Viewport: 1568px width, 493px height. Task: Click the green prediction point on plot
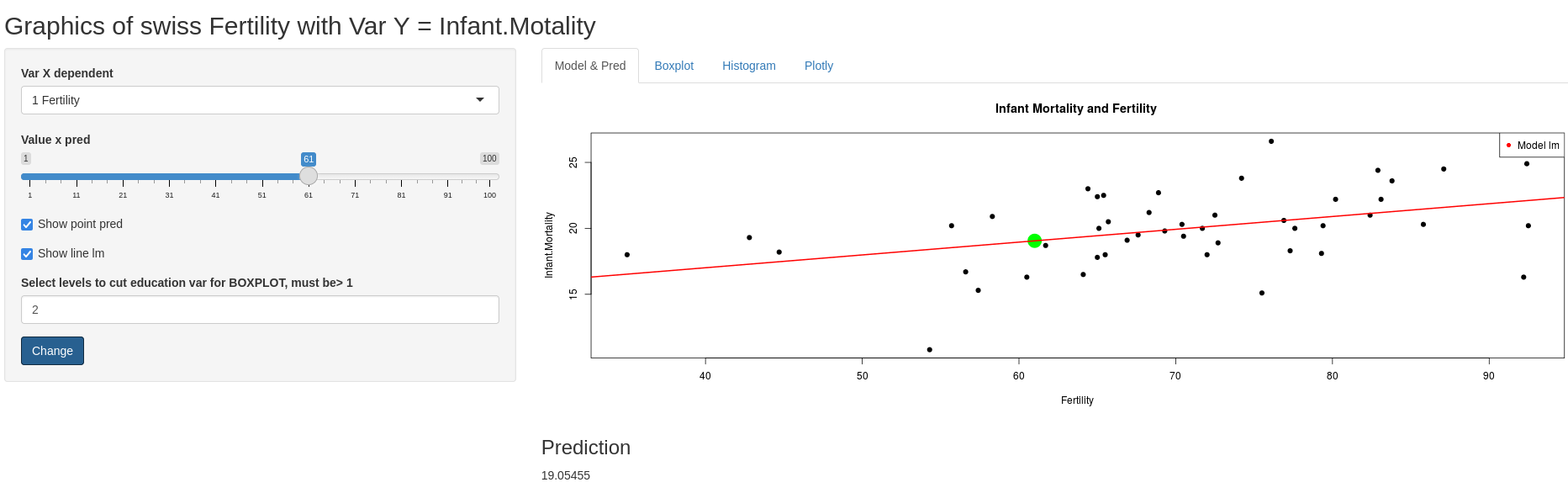point(1035,241)
